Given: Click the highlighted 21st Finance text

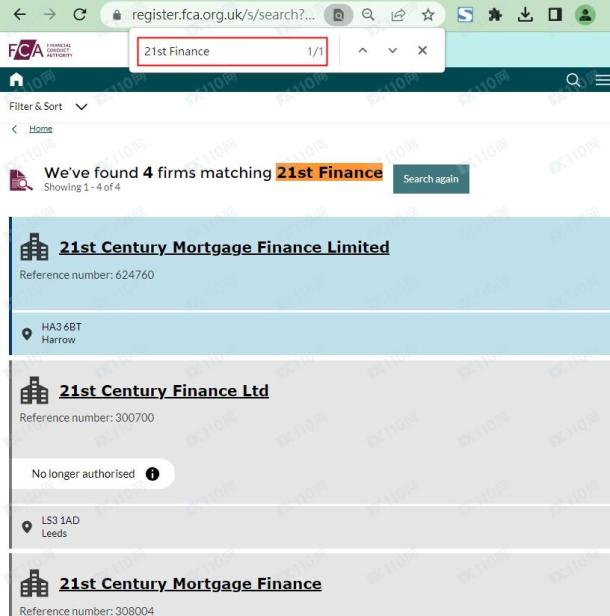Looking at the screenshot, I should coord(329,172).
